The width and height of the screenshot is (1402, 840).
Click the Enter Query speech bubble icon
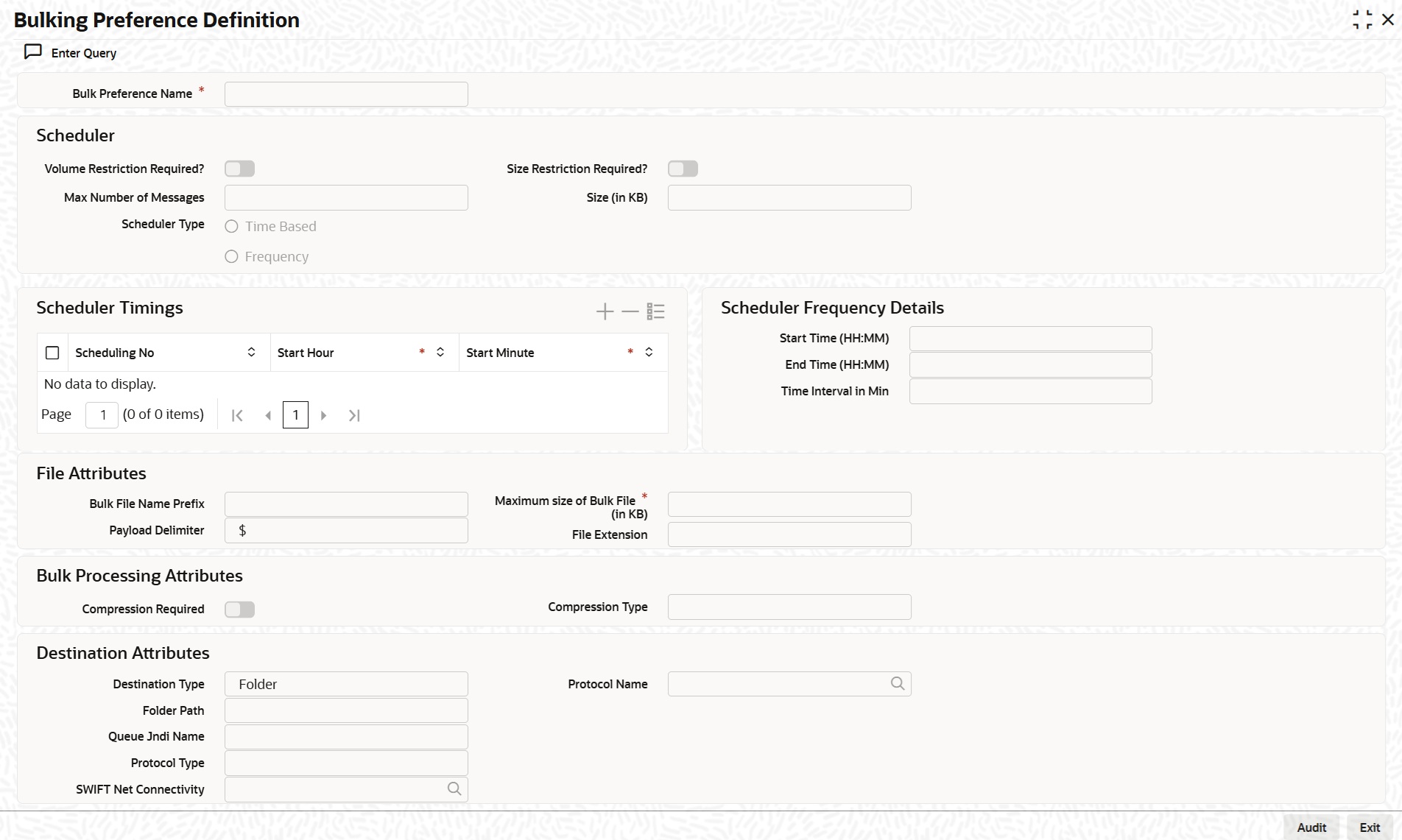click(x=33, y=52)
